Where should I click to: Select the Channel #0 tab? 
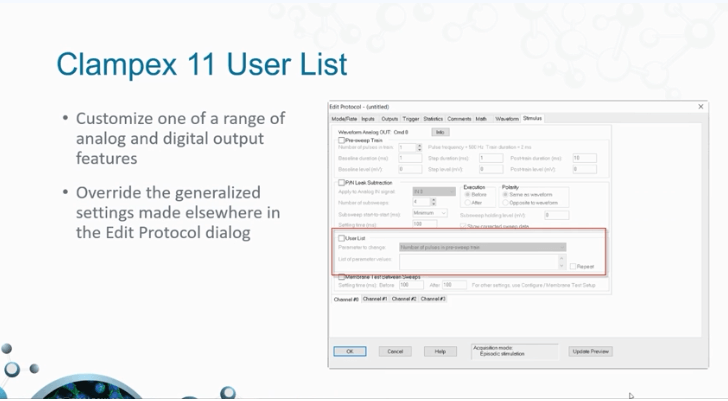pyautogui.click(x=346, y=299)
